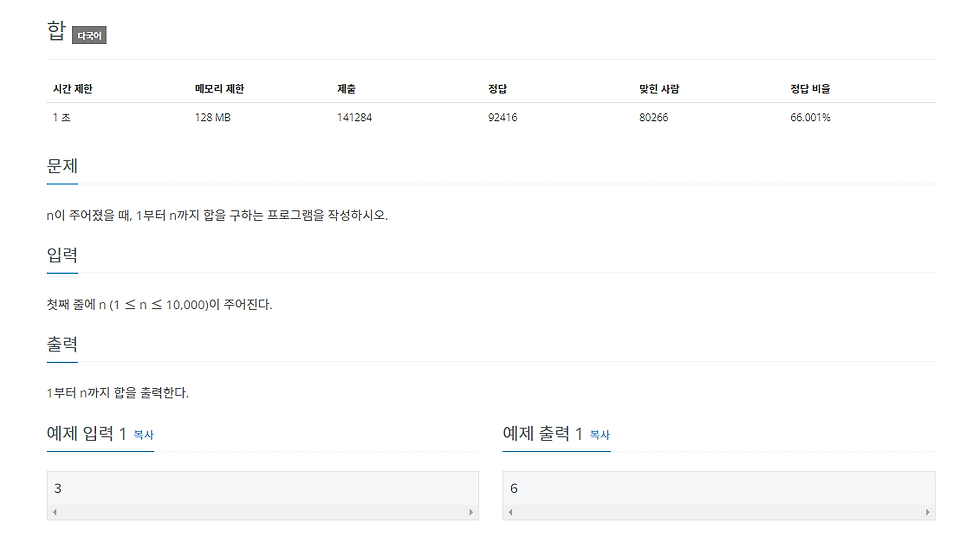Click the 맞힌 사람 column header
This screenshot has width=960, height=536.
[659, 89]
